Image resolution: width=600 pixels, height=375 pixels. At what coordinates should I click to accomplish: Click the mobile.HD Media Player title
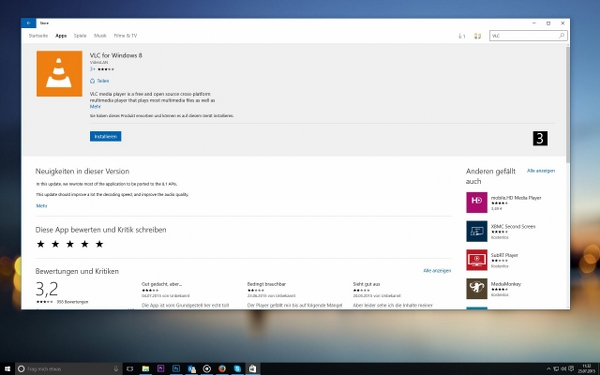(x=516, y=198)
